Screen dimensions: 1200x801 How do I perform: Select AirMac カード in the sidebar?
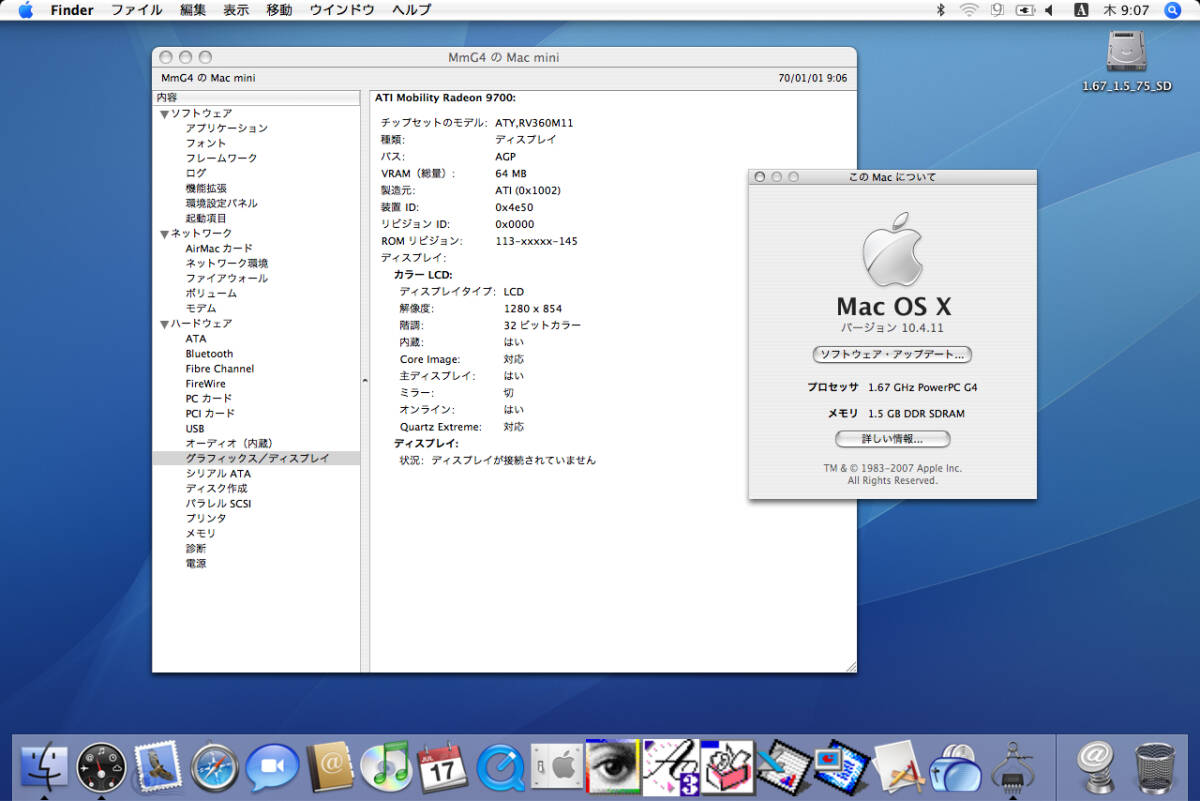tap(219, 248)
